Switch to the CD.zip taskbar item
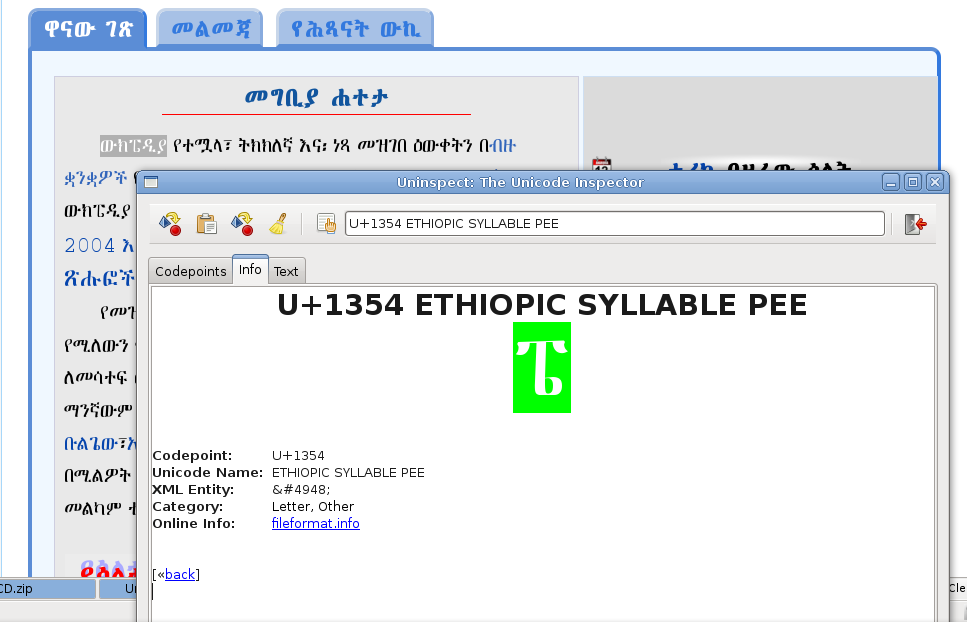The image size is (967, 622). coord(47,589)
